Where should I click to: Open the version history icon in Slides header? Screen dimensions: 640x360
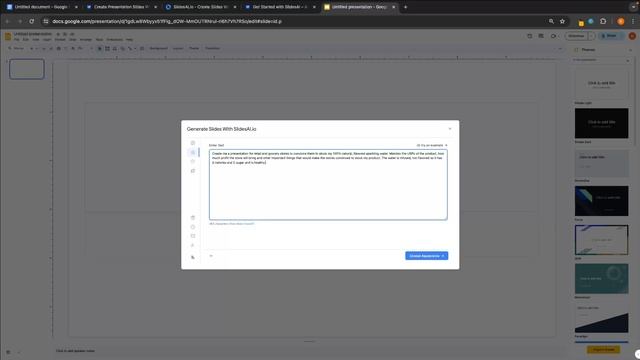point(529,36)
